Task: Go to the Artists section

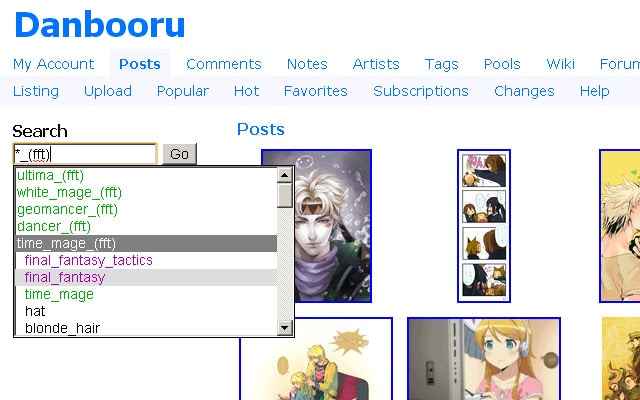Action: tap(376, 64)
